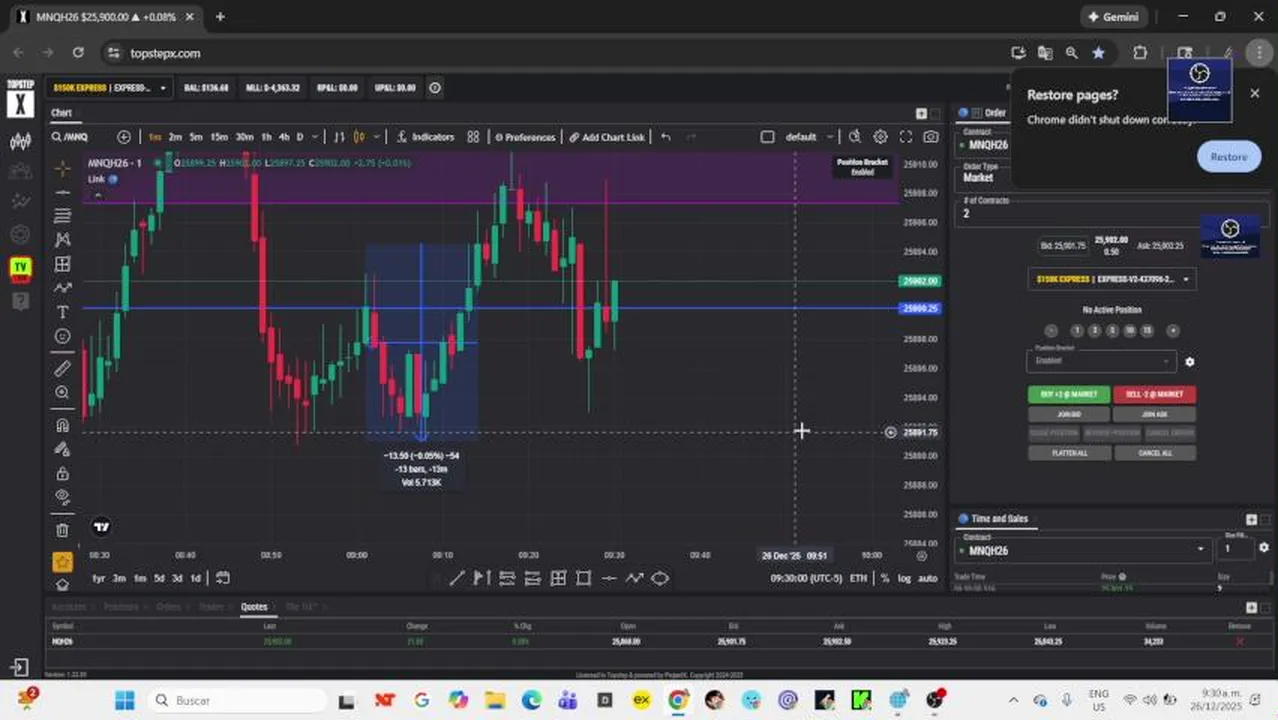Viewport: 1278px width, 720px height.
Task: Toggle hide all drawings eye icon
Action: 62,497
